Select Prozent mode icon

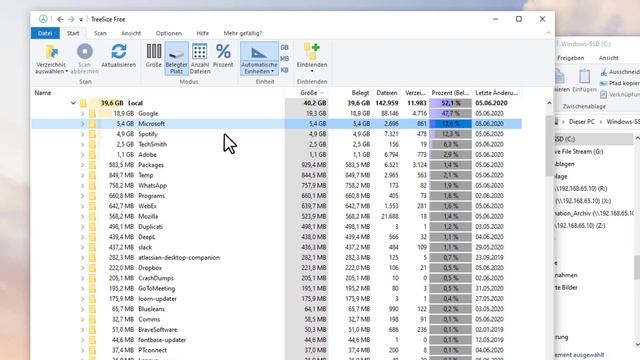click(223, 51)
